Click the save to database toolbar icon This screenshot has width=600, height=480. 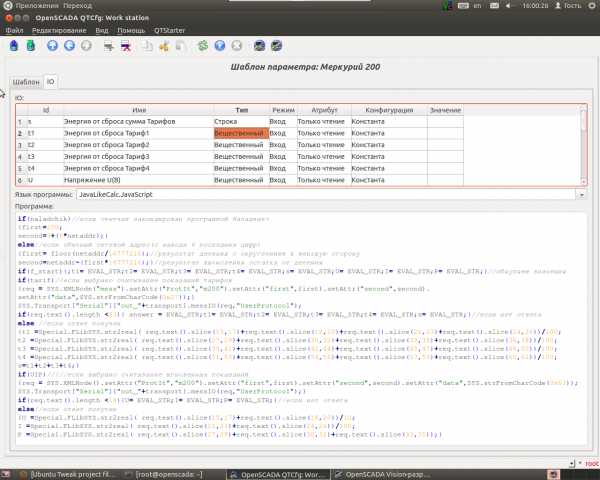point(32,45)
